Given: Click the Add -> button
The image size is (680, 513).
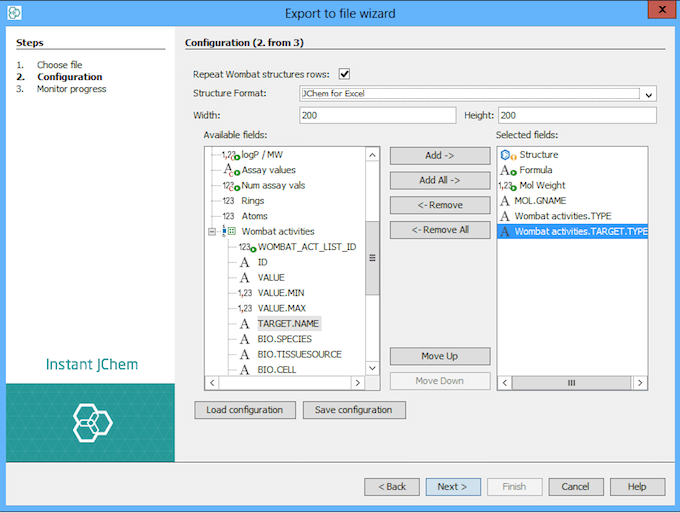Looking at the screenshot, I should click(440, 156).
